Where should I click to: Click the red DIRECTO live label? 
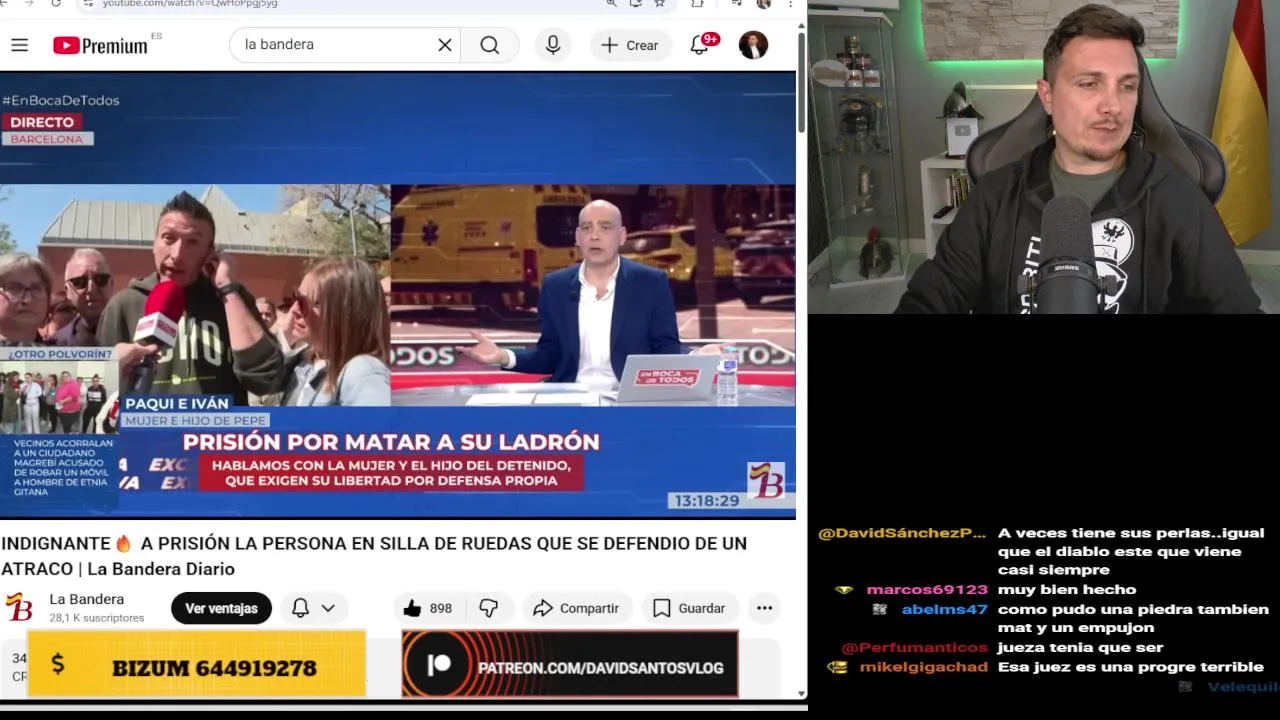42,122
